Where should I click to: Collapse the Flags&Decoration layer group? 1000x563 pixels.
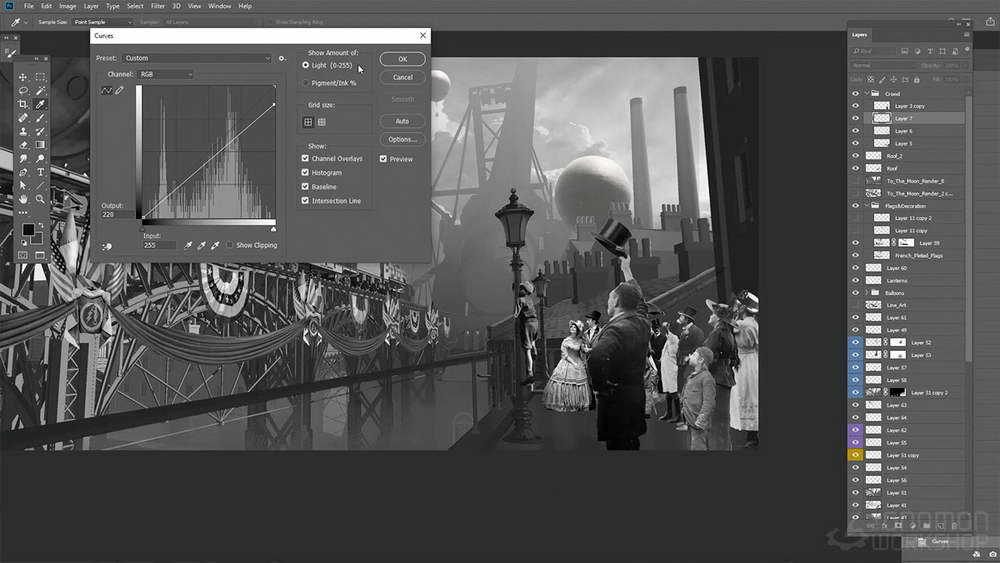click(867, 205)
